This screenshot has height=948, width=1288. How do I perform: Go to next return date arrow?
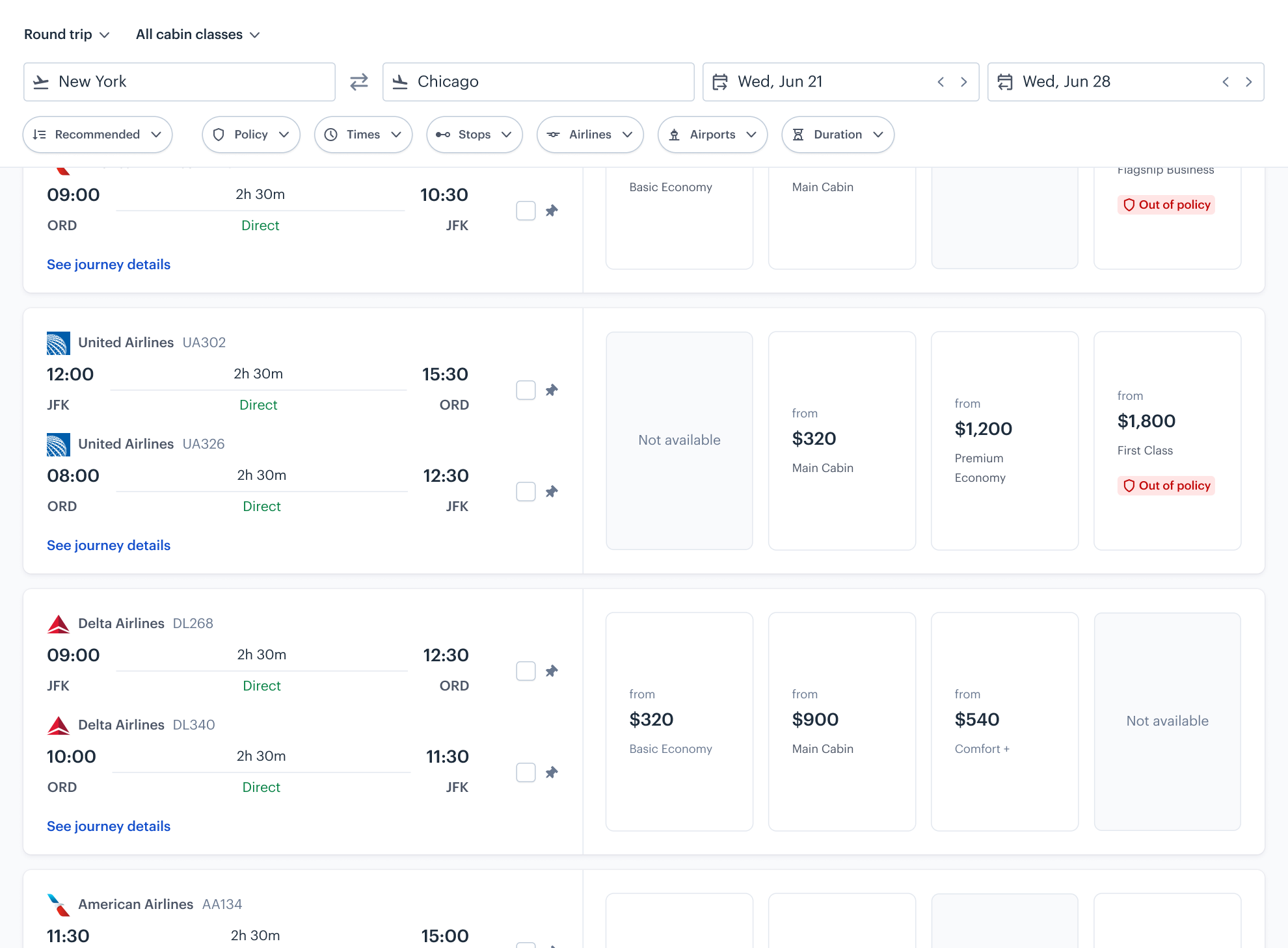coord(1248,82)
